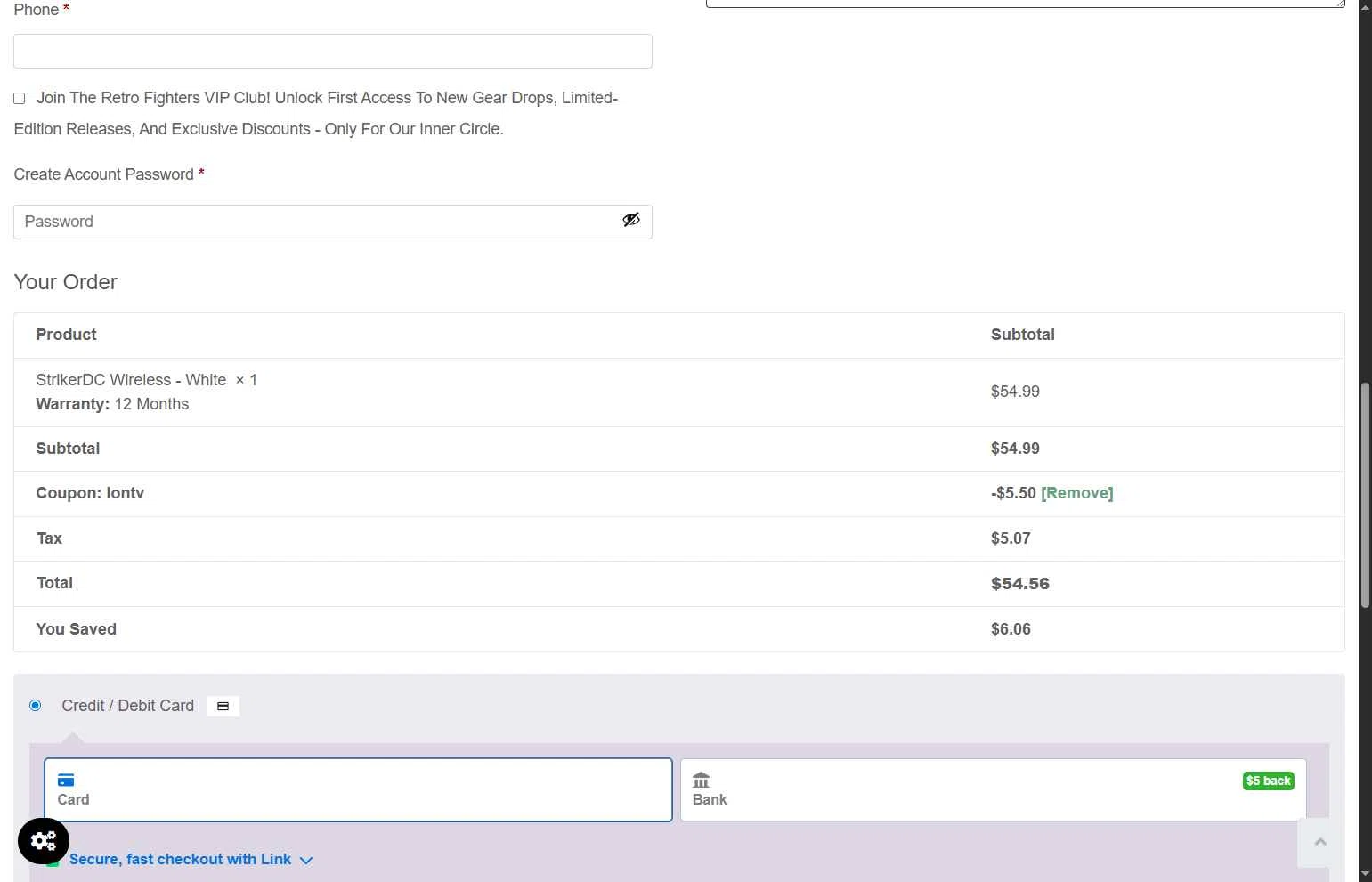This screenshot has width=1372, height=882.
Task: Focus the Phone input field
Action: [333, 51]
